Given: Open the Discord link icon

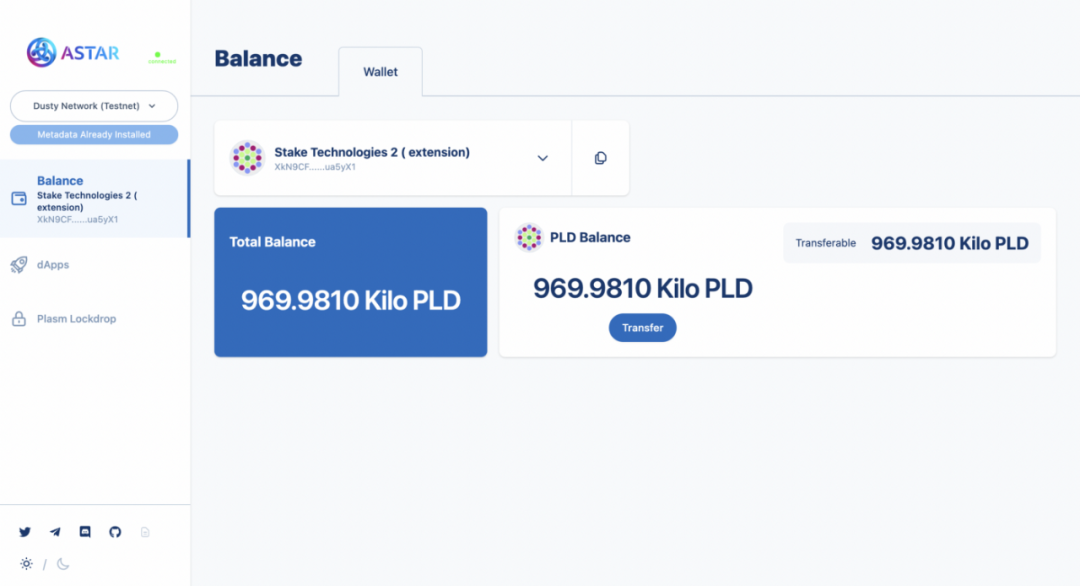Looking at the screenshot, I should click(85, 532).
